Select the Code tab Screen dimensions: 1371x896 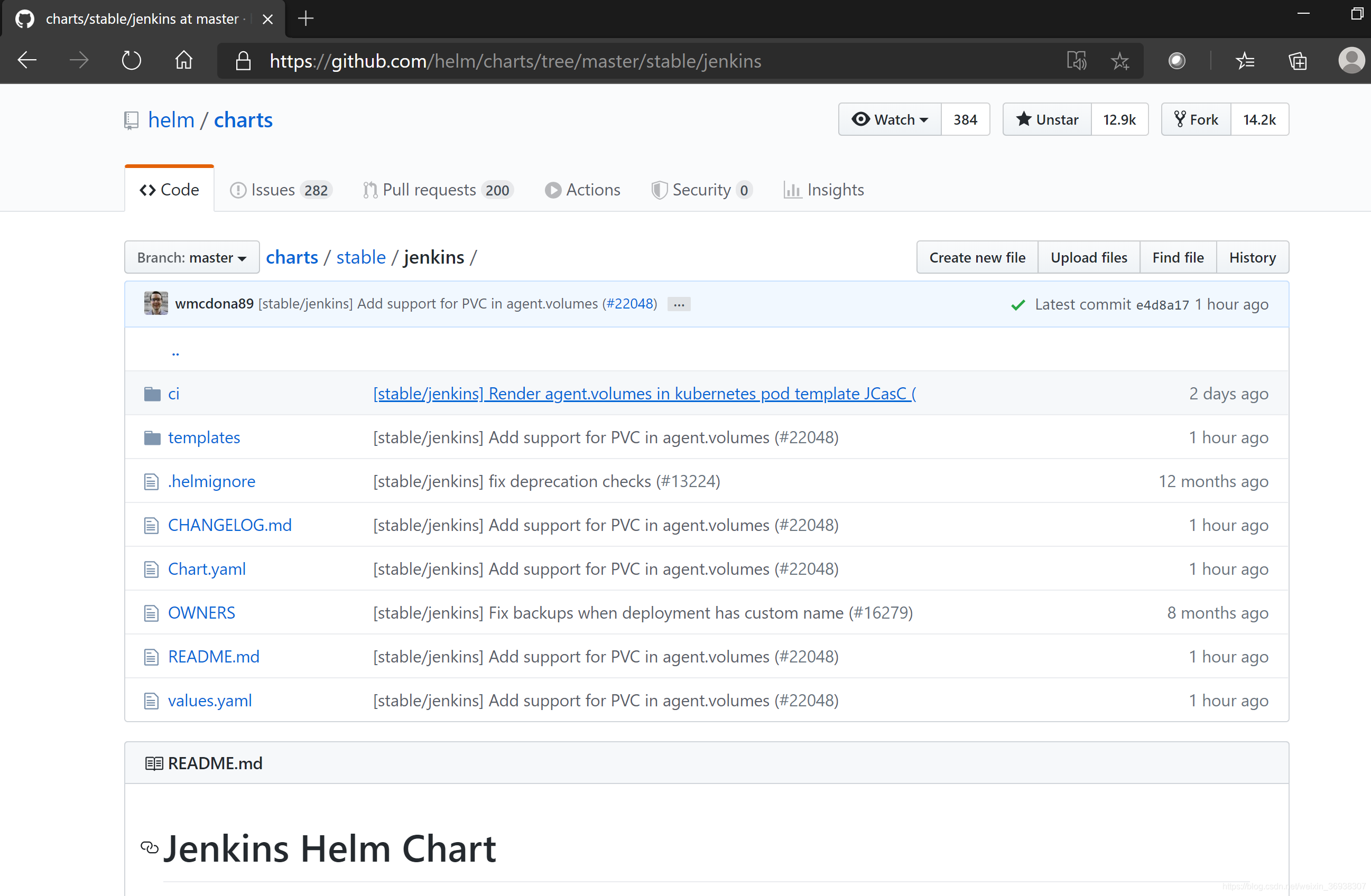point(168,189)
